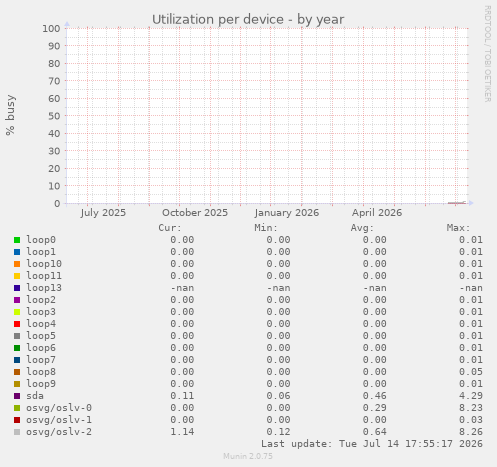
Task: Click the loop6 dark green swatch
Action: pyautogui.click(x=17, y=348)
